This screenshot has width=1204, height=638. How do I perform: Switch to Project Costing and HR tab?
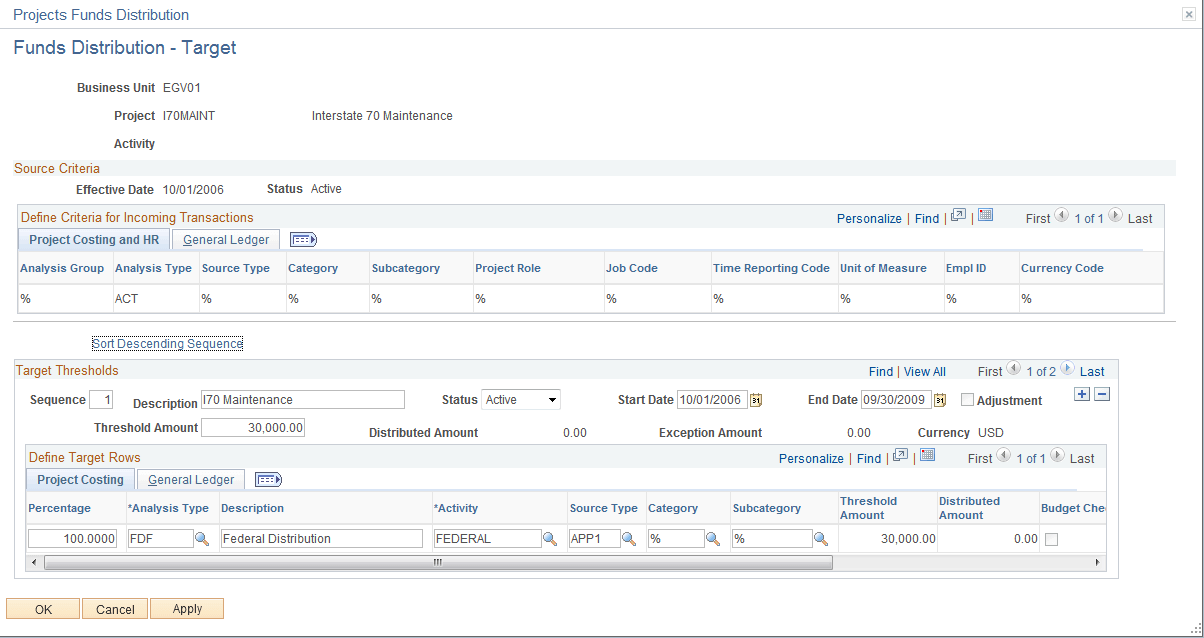[93, 240]
